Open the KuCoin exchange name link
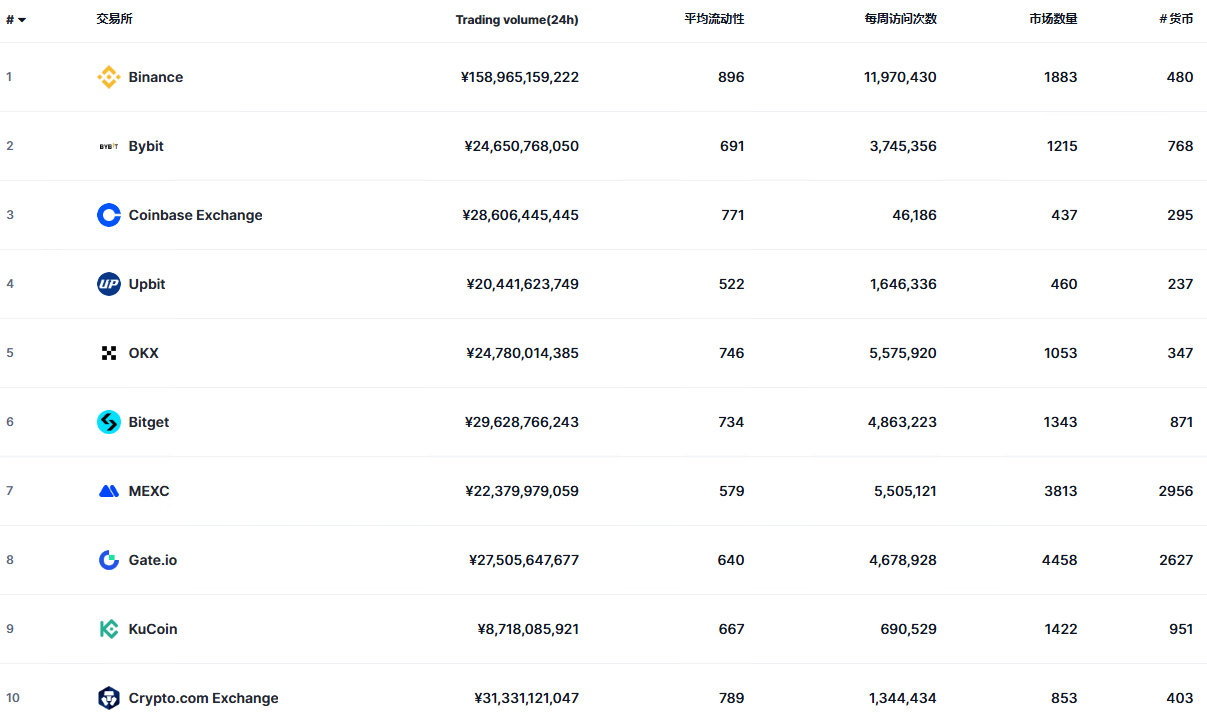This screenshot has width=1207, height=722. pyautogui.click(x=153, y=629)
